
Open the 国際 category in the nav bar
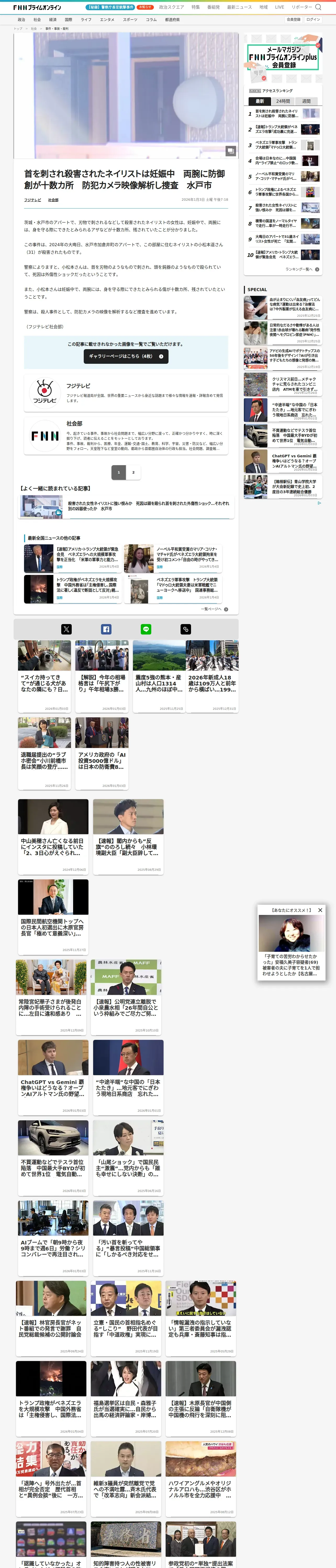[68, 20]
